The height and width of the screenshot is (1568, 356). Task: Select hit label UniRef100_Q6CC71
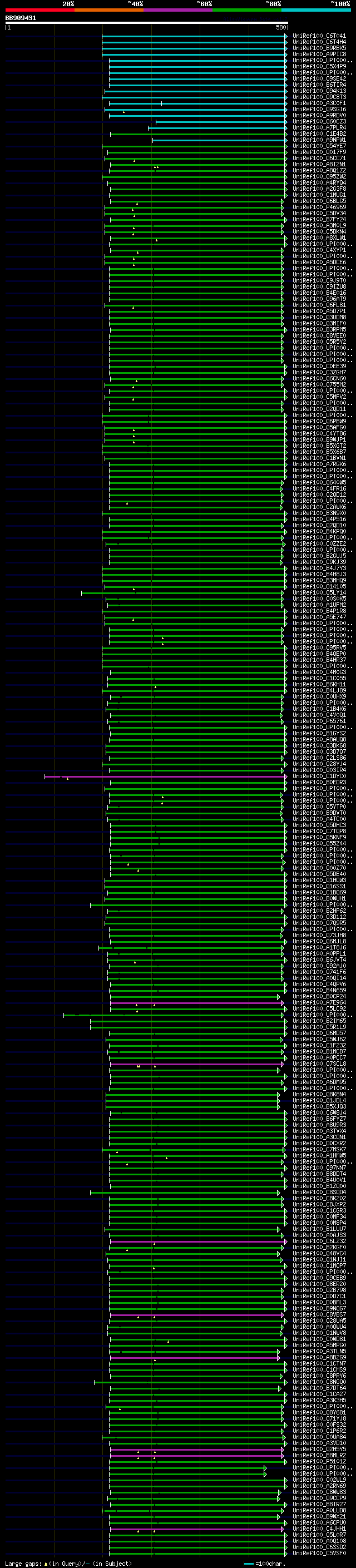[x=319, y=159]
